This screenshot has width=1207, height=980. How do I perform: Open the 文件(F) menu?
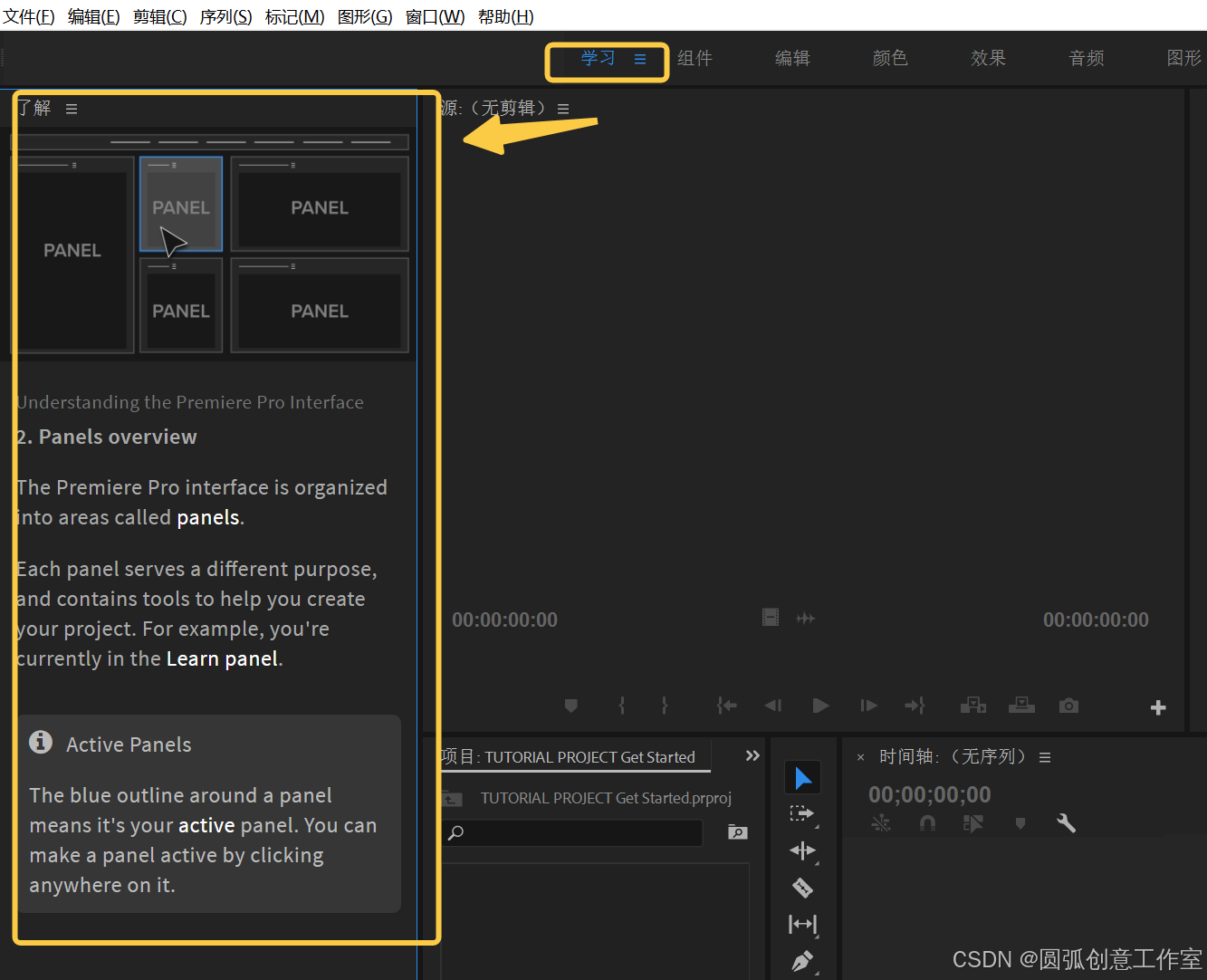click(29, 16)
